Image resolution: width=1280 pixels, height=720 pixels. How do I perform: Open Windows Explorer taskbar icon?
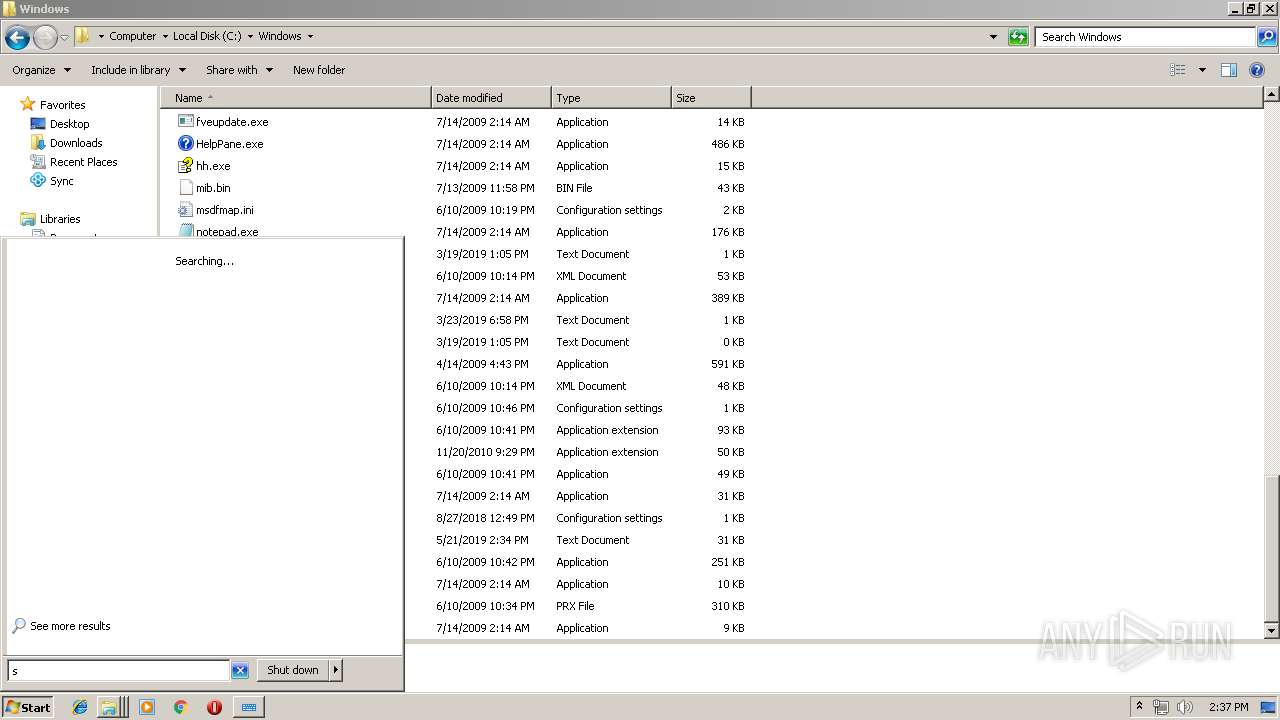(x=111, y=707)
